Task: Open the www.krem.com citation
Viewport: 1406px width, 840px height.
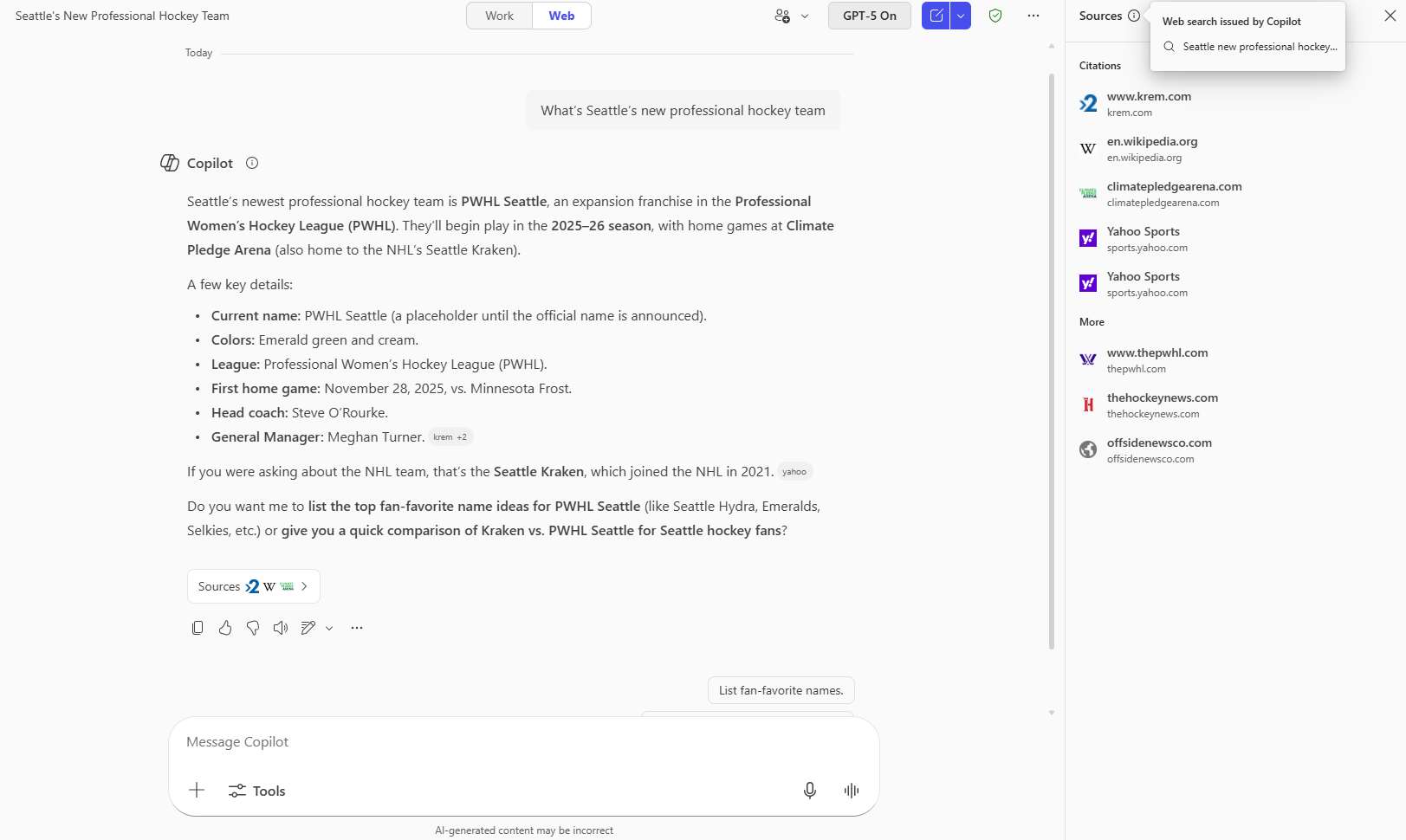Action: pyautogui.click(x=1149, y=103)
